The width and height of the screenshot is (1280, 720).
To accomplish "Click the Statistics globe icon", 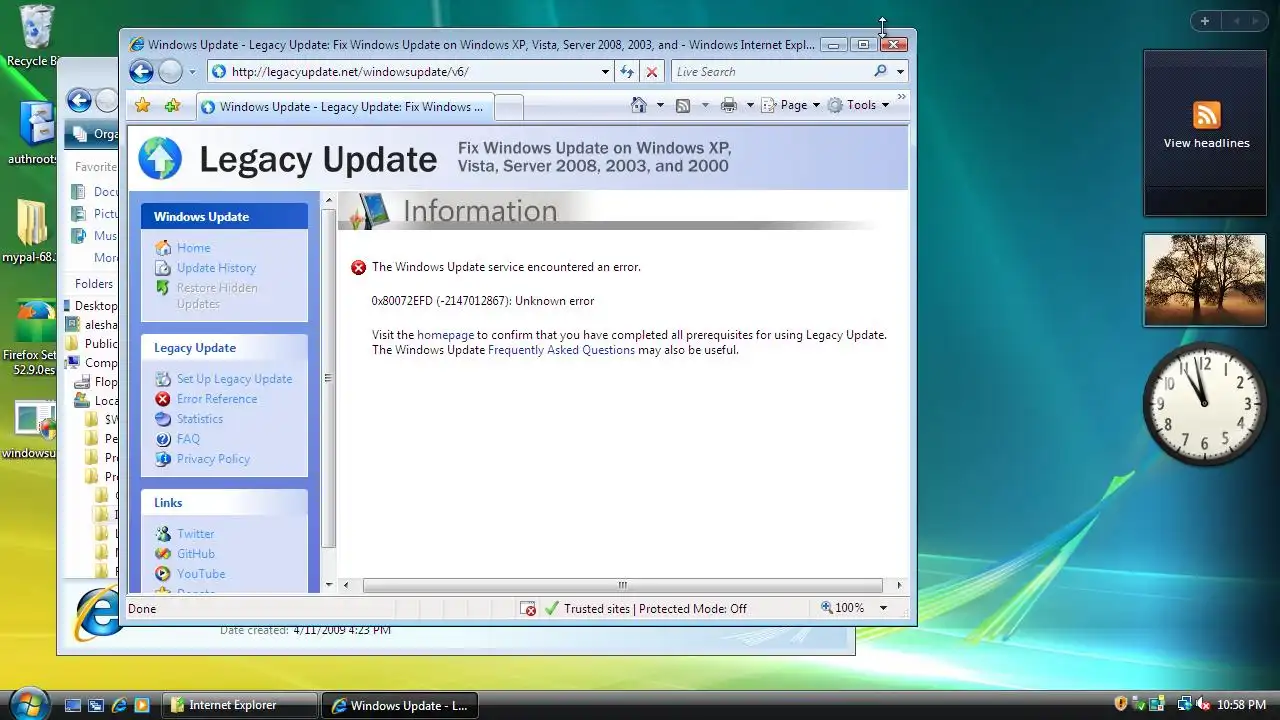I will click(x=163, y=419).
